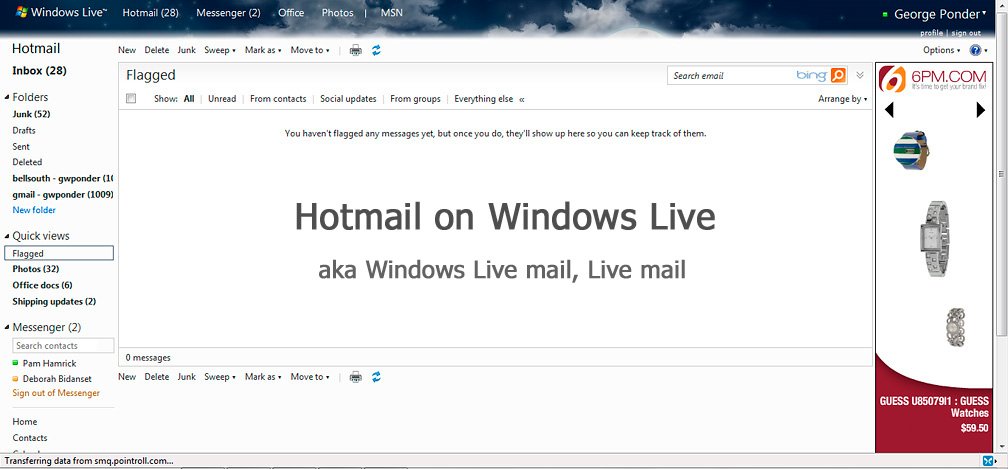Click Junk in the top toolbar
Viewport: 1008px width, 469px height.
tap(186, 50)
